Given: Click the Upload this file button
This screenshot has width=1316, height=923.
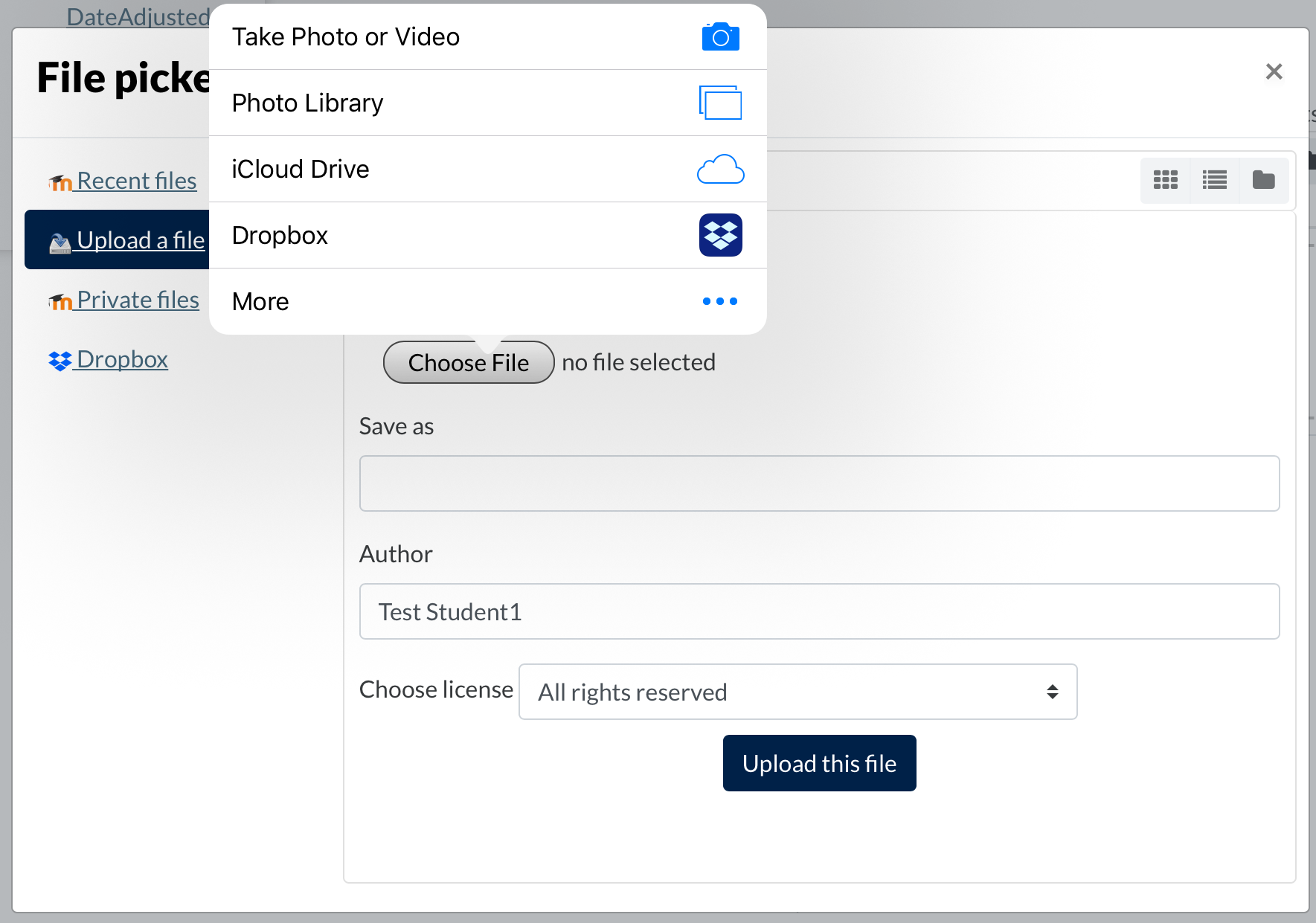Looking at the screenshot, I should tap(819, 763).
